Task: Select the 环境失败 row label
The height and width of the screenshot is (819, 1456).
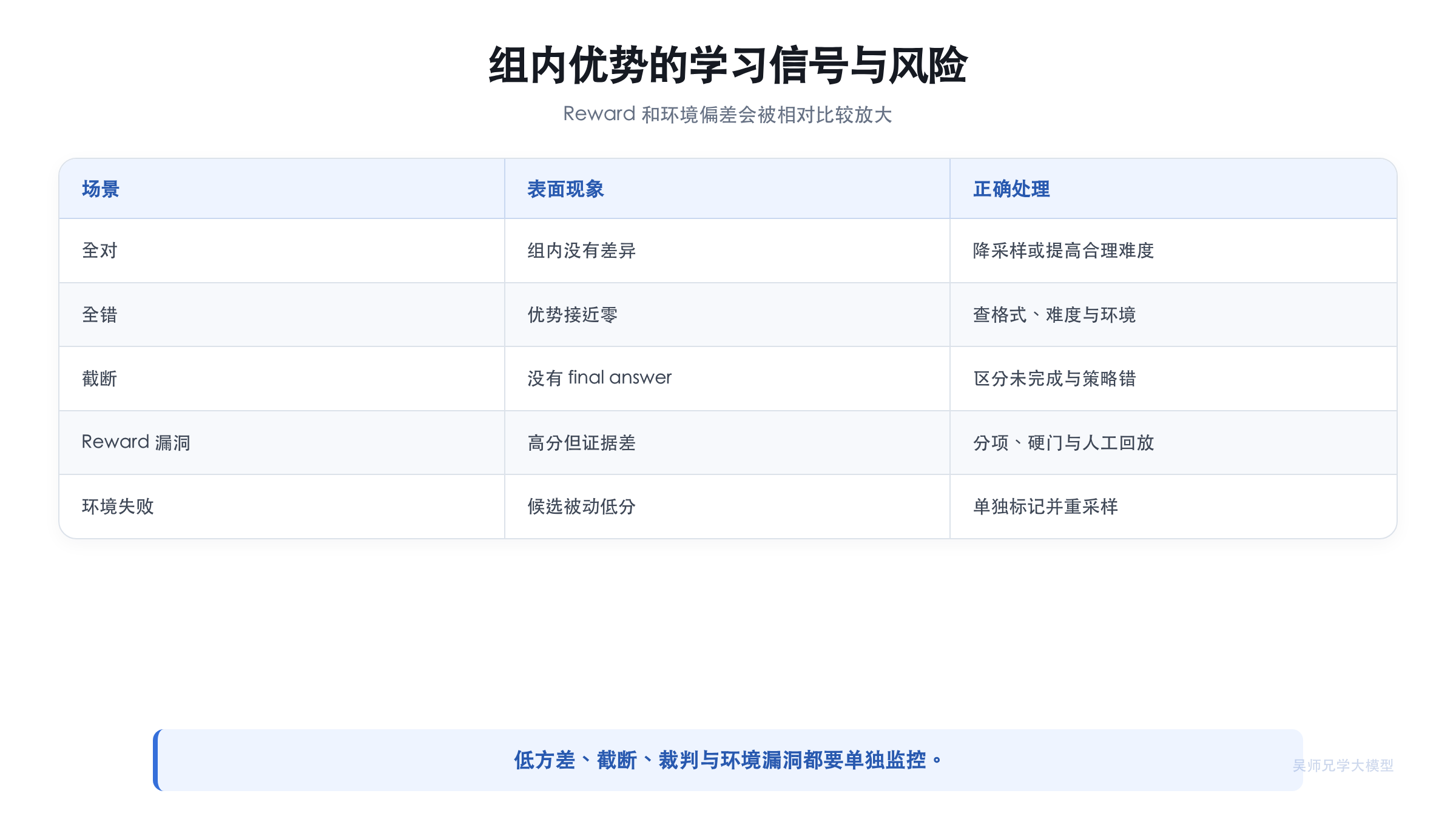Action: pos(282,507)
